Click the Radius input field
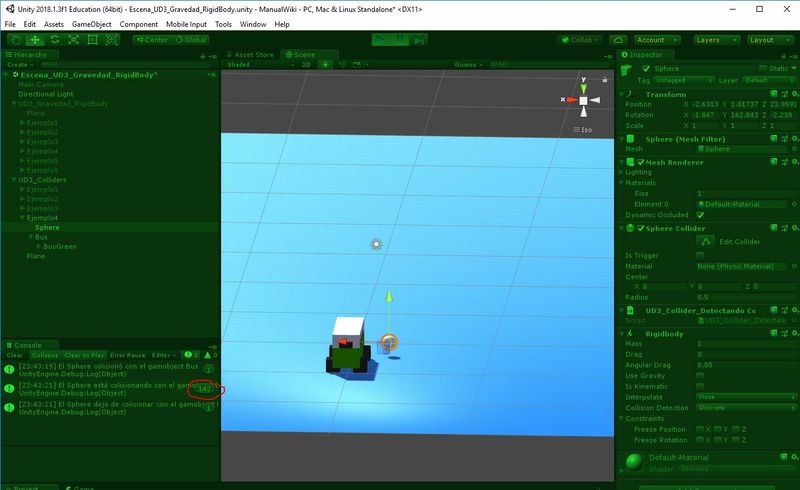Image resolution: width=800 pixels, height=490 pixels. point(746,297)
